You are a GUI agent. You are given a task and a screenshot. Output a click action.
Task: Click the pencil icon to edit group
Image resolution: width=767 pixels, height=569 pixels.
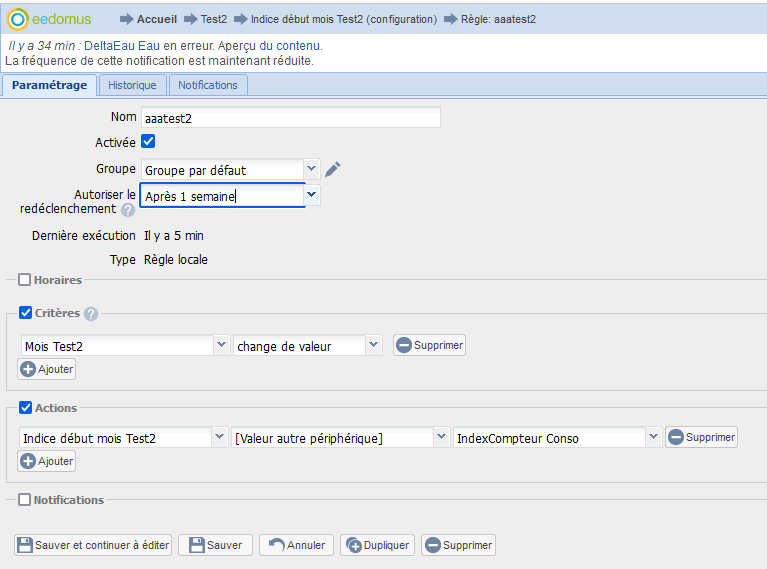pos(333,169)
